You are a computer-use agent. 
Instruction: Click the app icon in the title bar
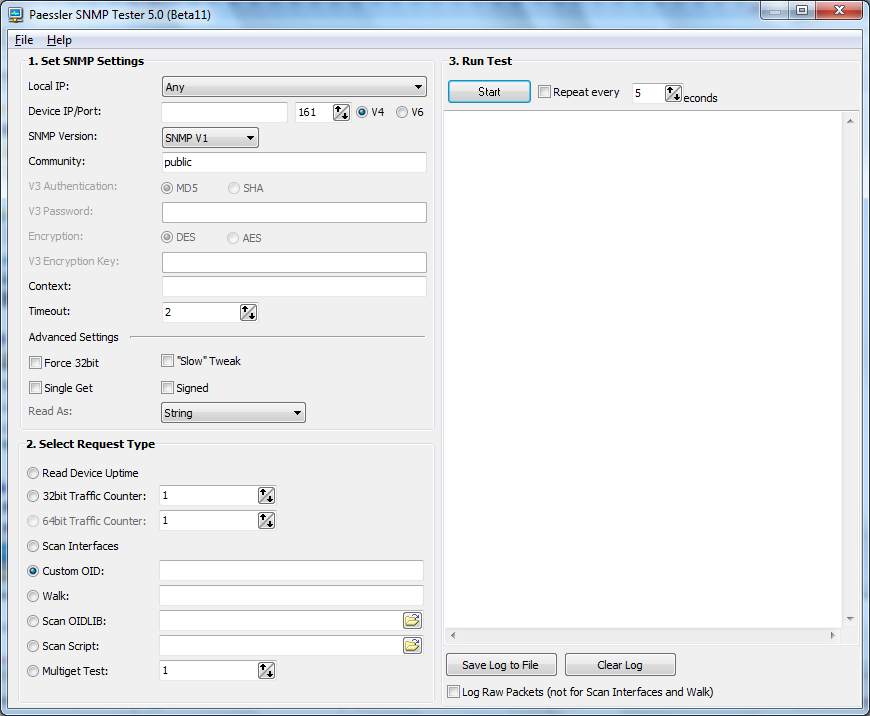point(16,14)
